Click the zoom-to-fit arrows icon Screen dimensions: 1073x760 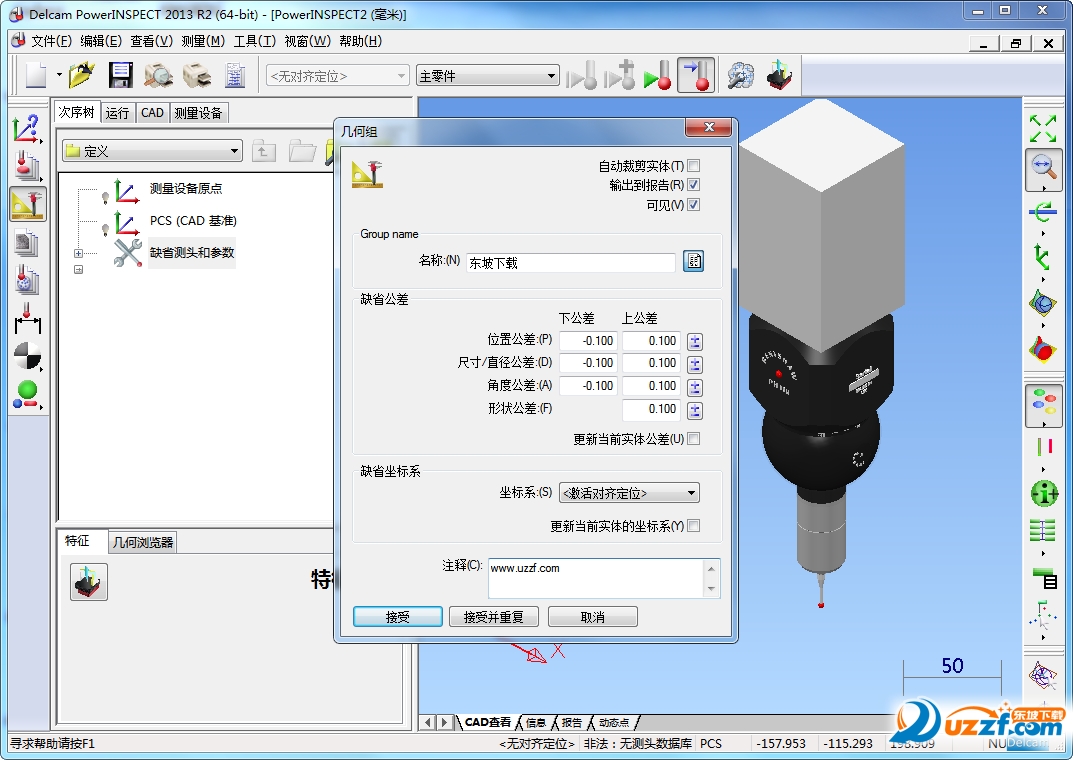pyautogui.click(x=1043, y=129)
